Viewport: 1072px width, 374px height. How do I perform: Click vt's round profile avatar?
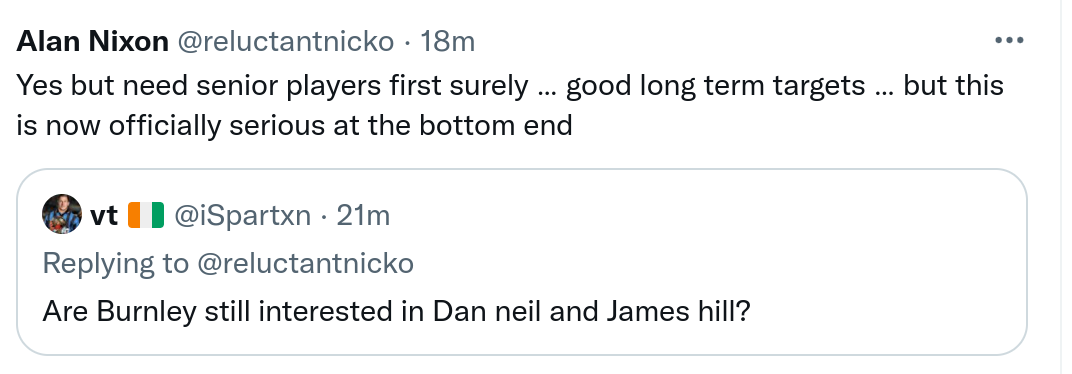point(62,214)
